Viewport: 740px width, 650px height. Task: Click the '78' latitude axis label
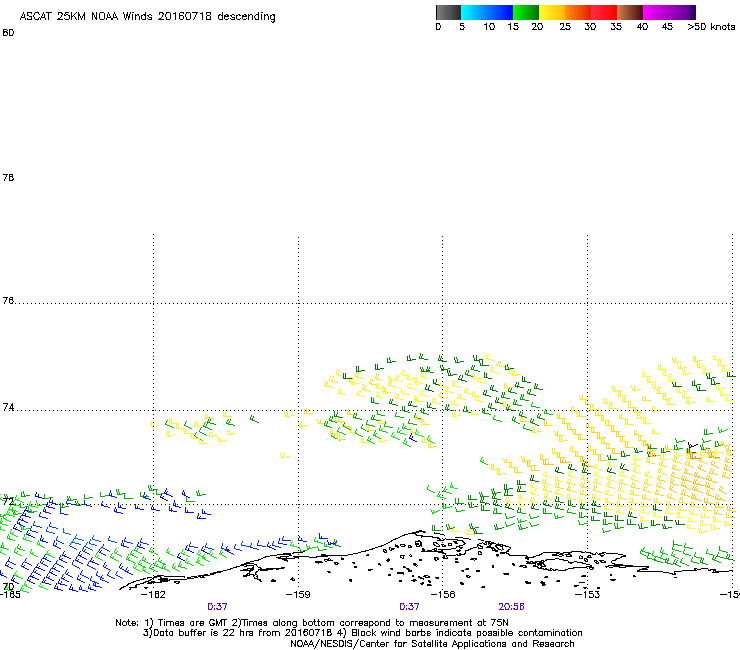click(x=8, y=177)
